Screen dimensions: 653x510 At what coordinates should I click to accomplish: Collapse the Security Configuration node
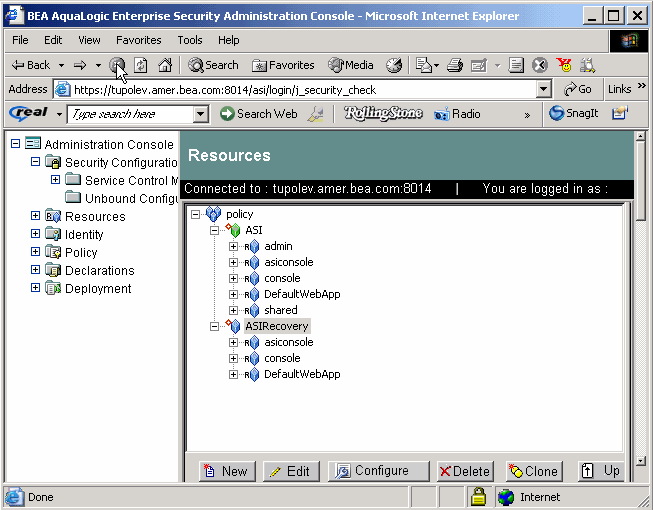coord(35,162)
